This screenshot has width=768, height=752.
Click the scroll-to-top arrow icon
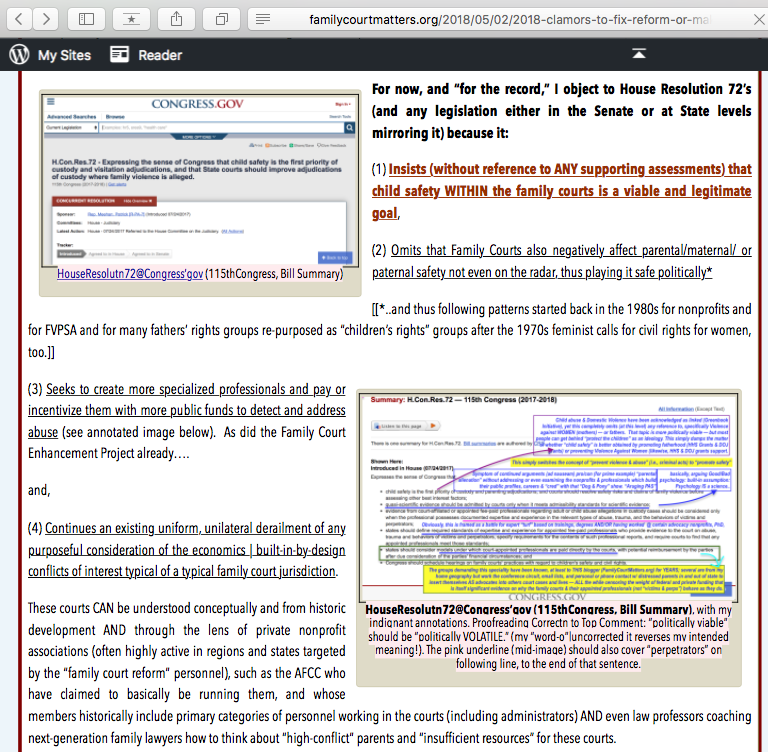(638, 54)
